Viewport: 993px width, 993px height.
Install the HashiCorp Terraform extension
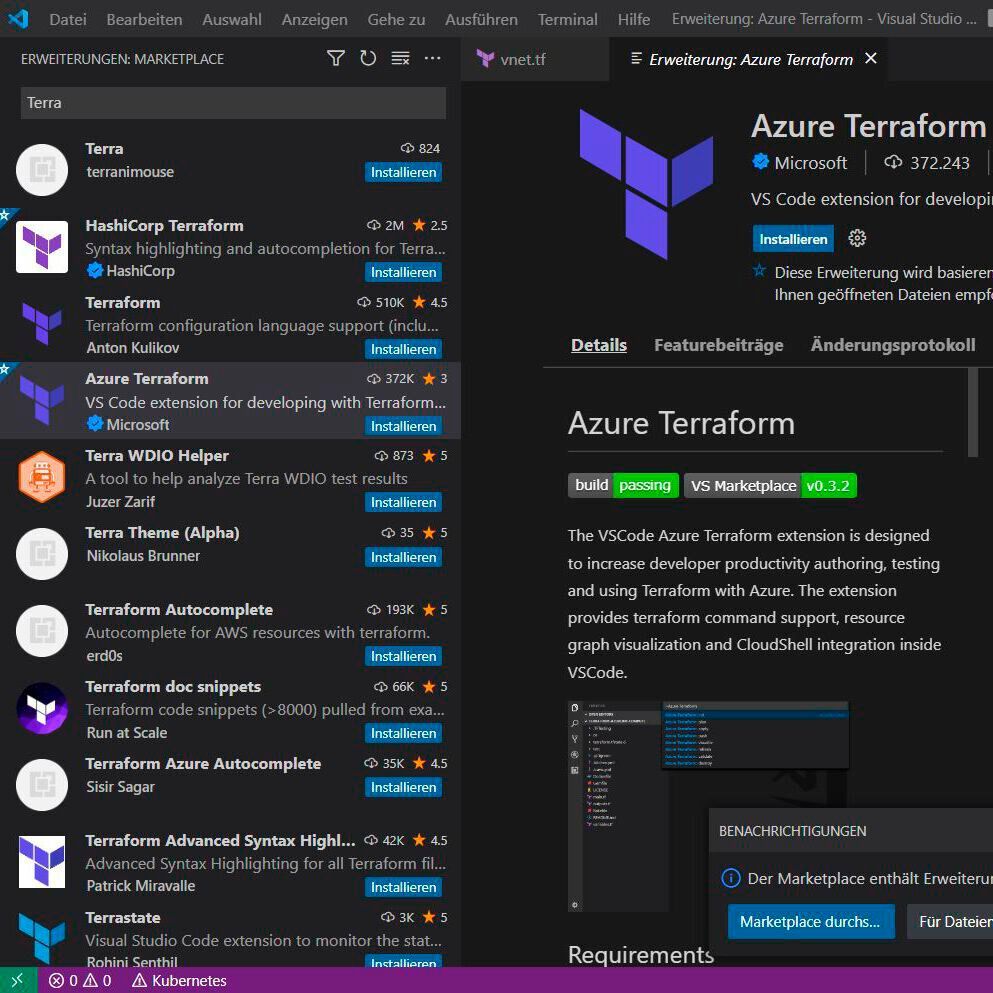tap(403, 272)
